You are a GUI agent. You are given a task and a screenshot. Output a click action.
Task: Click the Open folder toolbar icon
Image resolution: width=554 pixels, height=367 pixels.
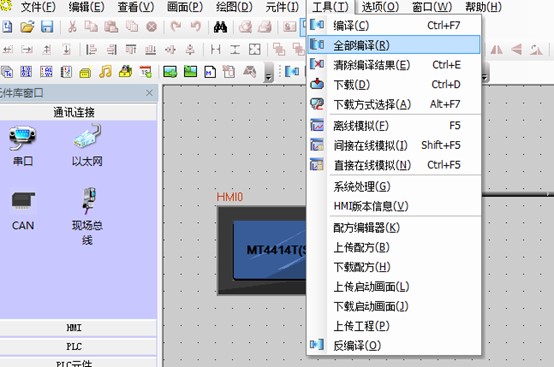pyautogui.click(x=27, y=27)
